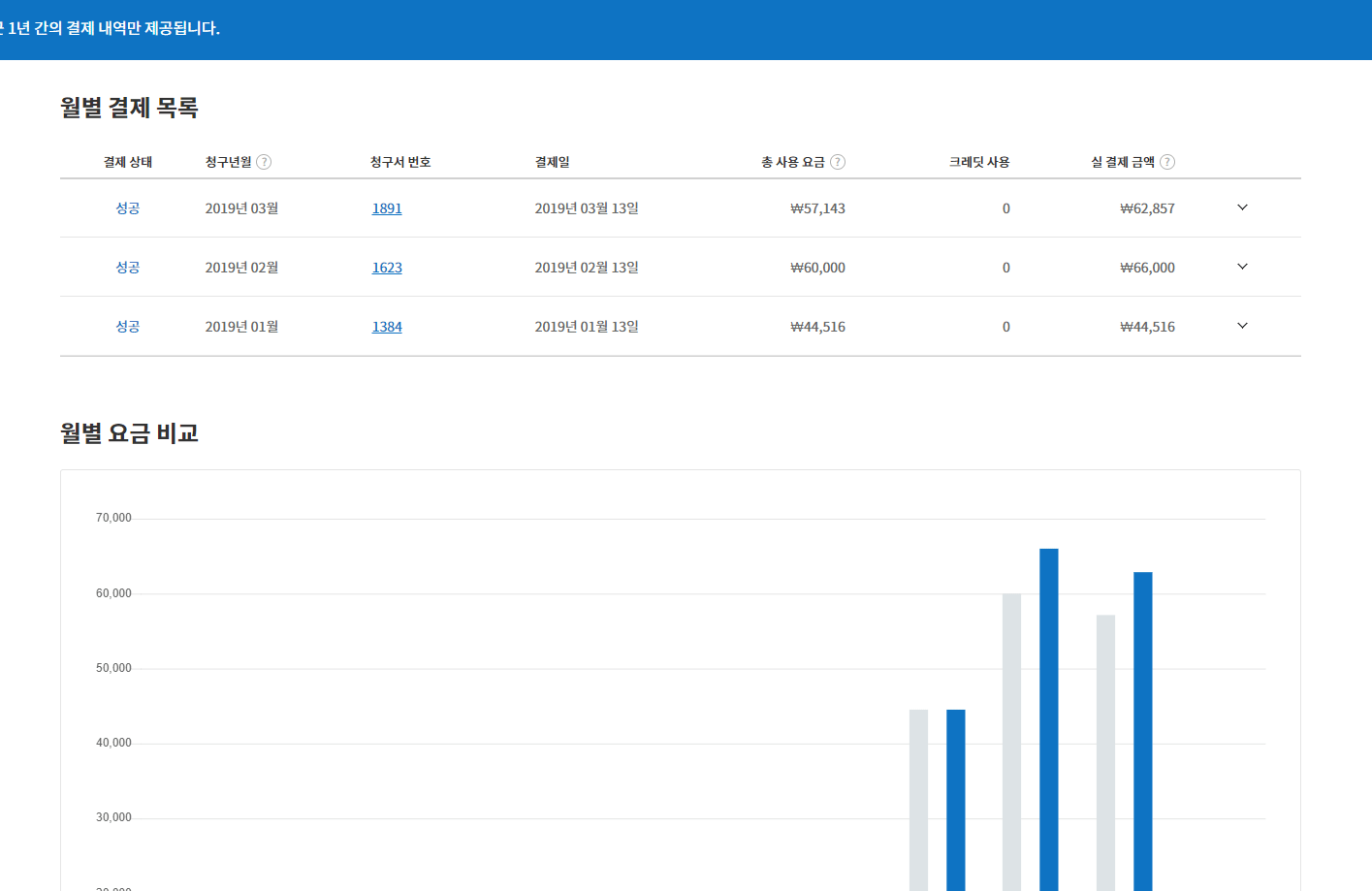The height and width of the screenshot is (891, 1372).
Task: Click the 크레딧 사용 column header
Action: 979,162
